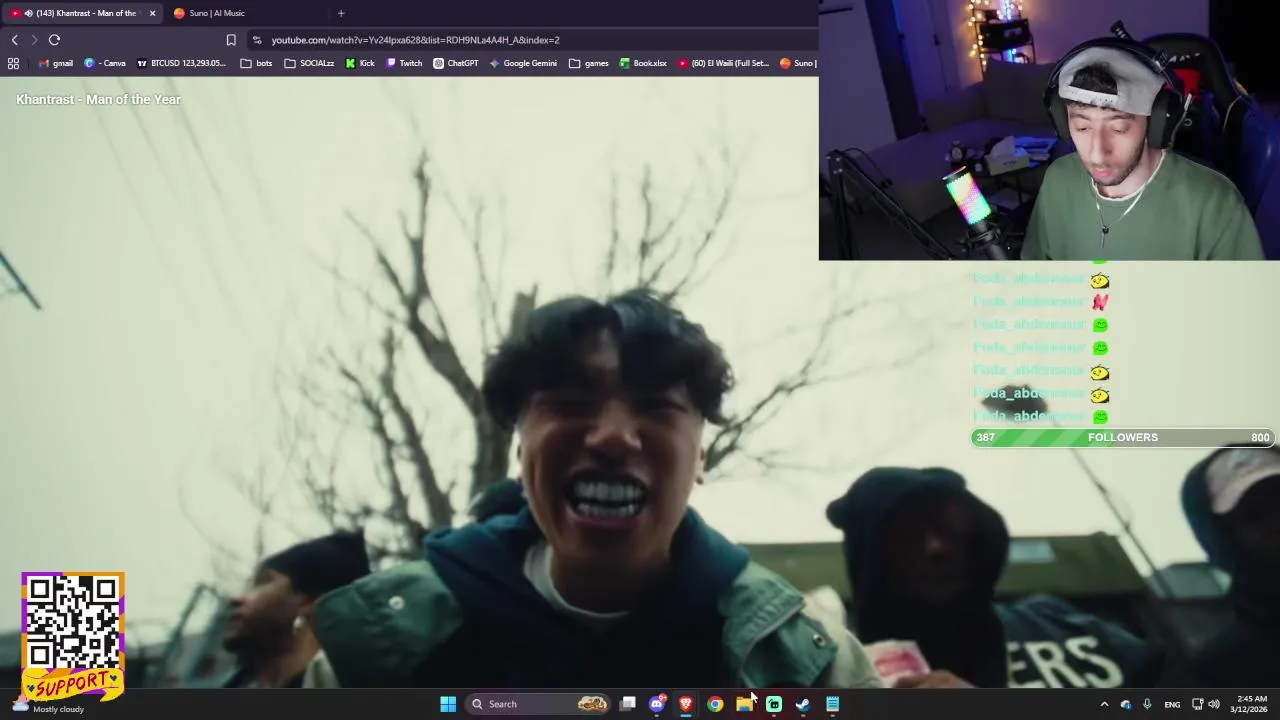Mute the tab via its audio speaker icon
The image size is (1280, 720).
pyautogui.click(x=28, y=13)
